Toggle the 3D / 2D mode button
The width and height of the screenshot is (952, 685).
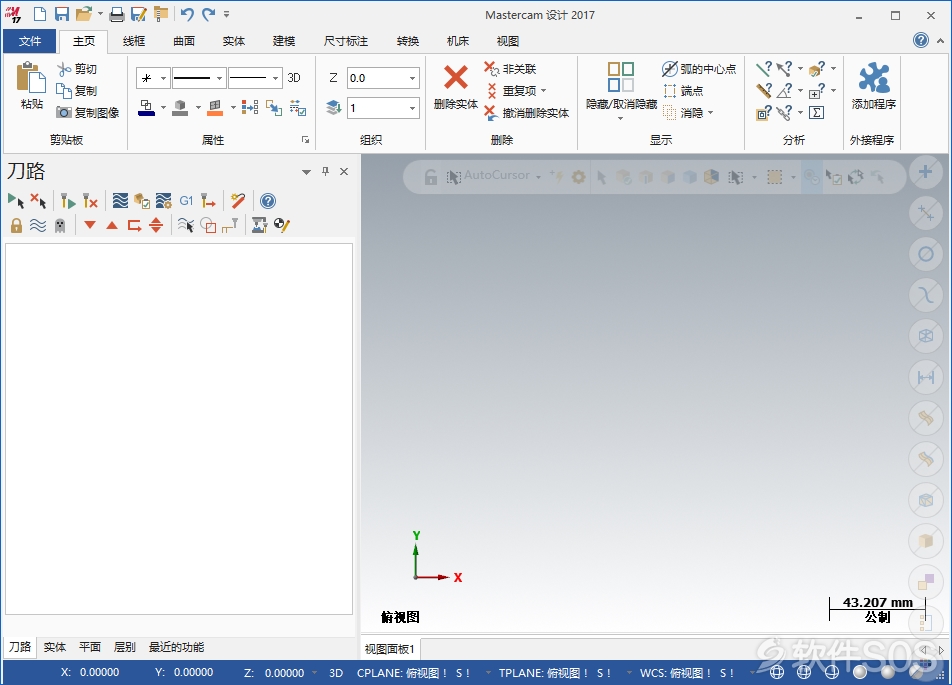pos(294,78)
